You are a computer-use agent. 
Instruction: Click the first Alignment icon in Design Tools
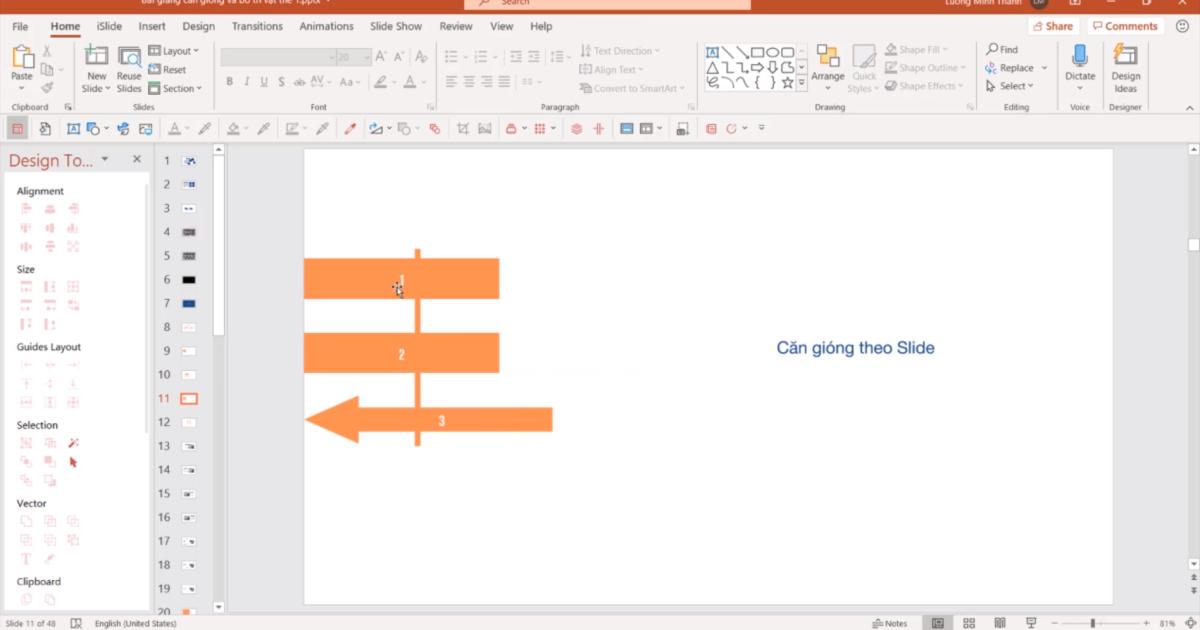[26, 209]
